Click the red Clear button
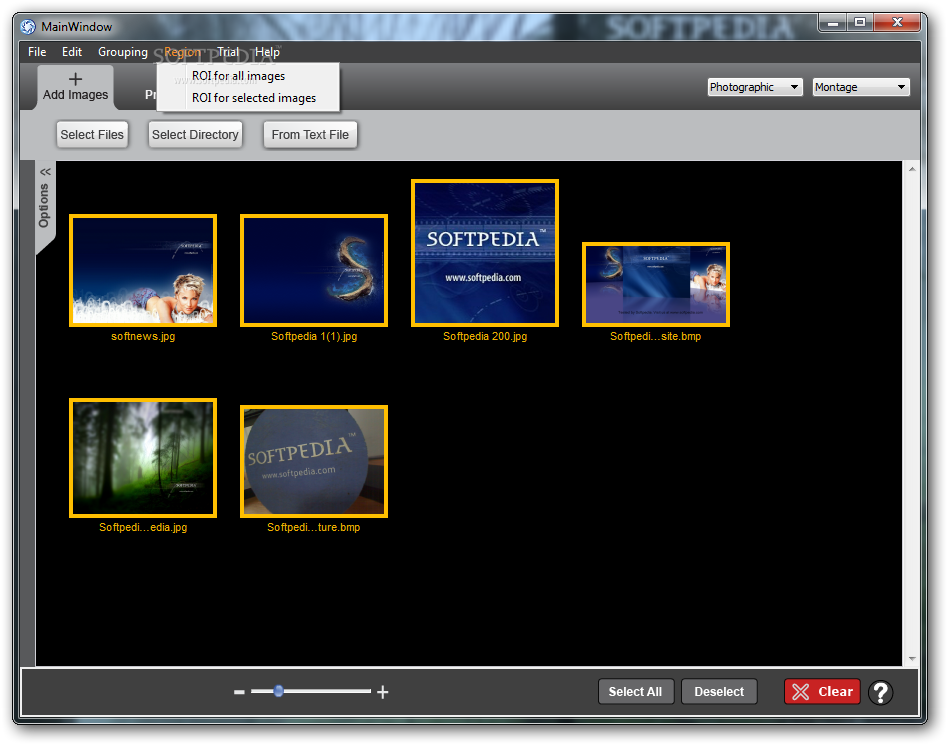The image size is (948, 745). pyautogui.click(x=822, y=692)
